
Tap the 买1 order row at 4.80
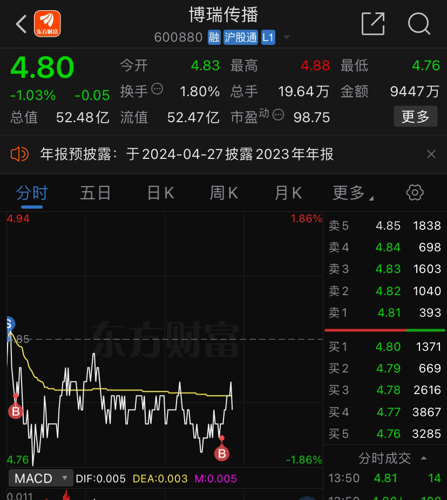click(x=385, y=347)
